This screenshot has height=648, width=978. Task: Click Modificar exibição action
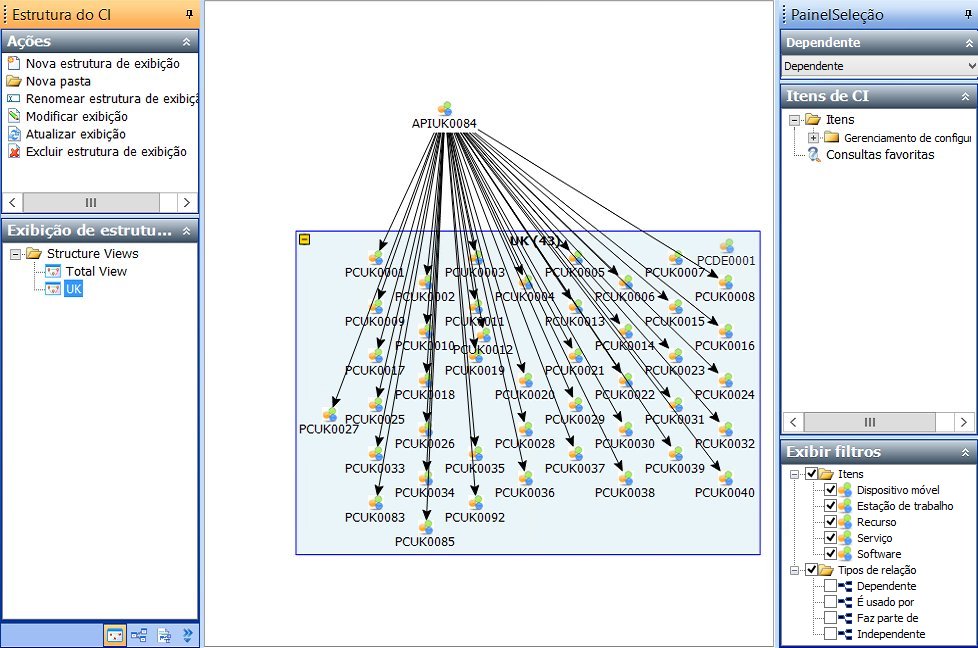pyautogui.click(x=77, y=117)
